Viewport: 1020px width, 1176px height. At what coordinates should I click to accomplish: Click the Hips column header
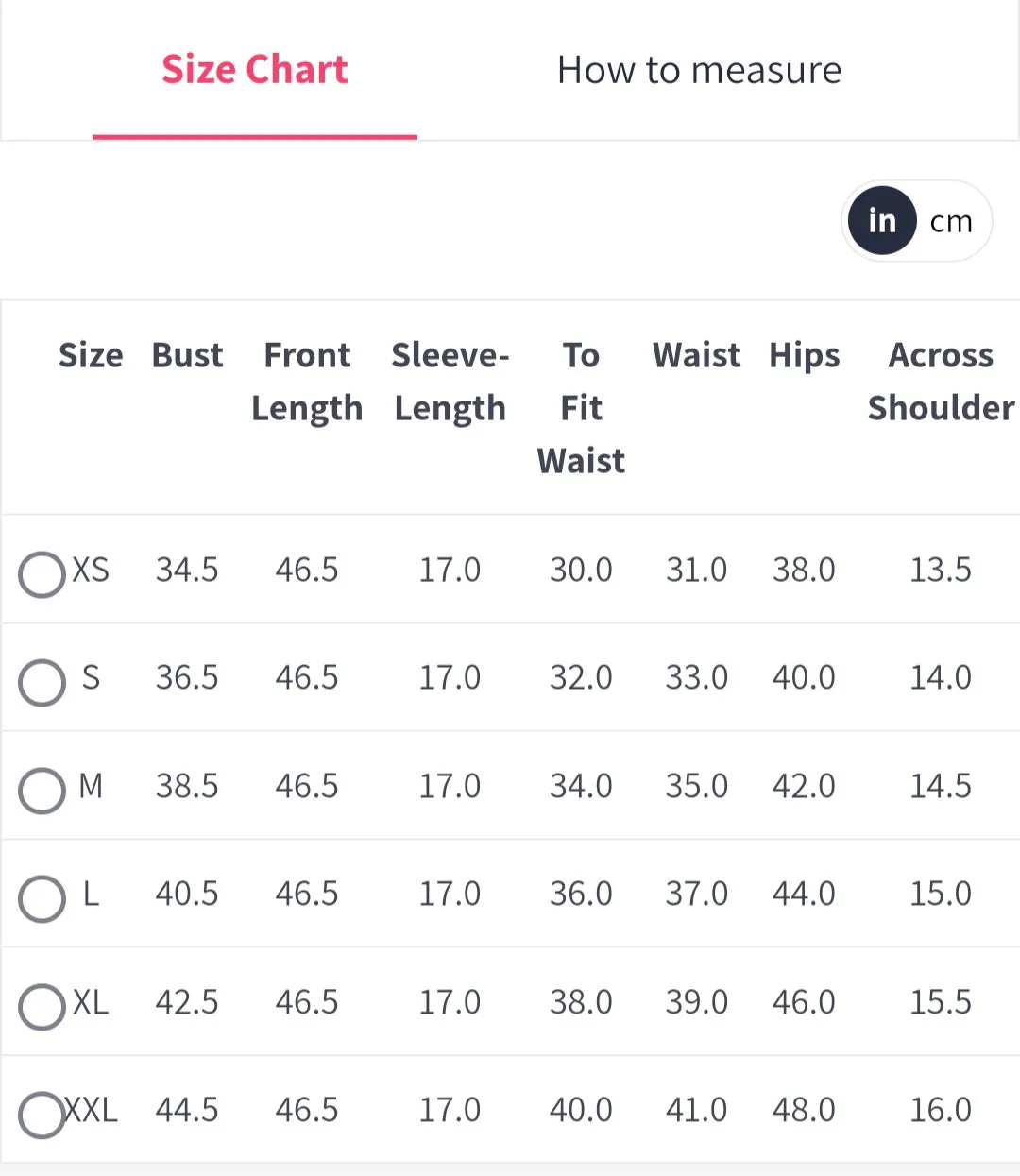(x=804, y=356)
